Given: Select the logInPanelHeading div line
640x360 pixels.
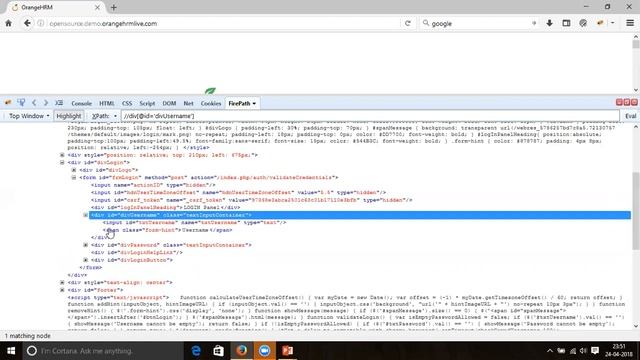Looking at the screenshot, I should tap(166, 207).
